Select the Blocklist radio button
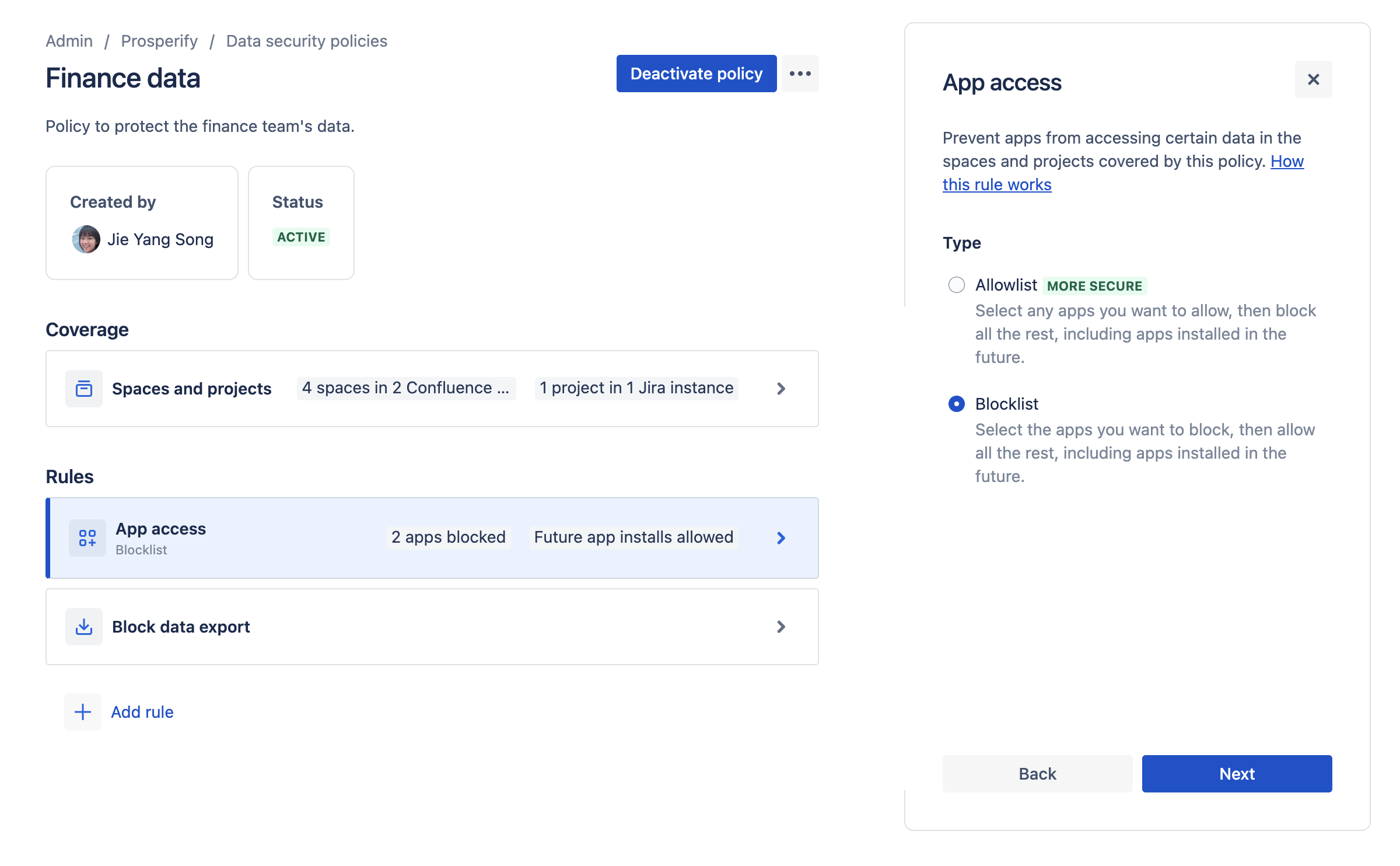1400x866 pixels. (x=956, y=404)
